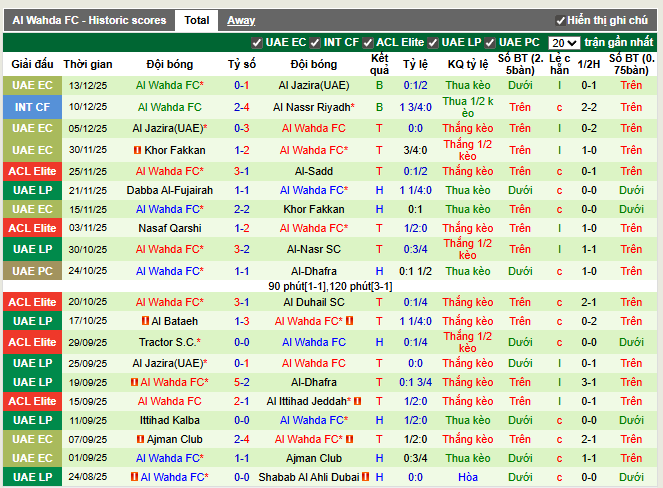Click the Al Duhail SC team name
663x488 pixels.
coord(314,302)
